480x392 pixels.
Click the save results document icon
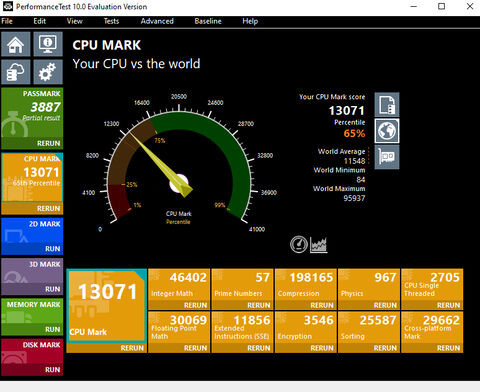pyautogui.click(x=387, y=105)
